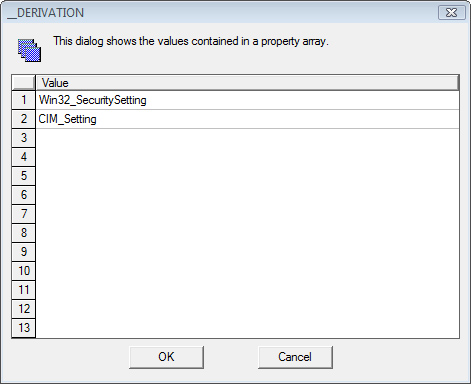
Task: Click the OK button
Action: [166, 357]
